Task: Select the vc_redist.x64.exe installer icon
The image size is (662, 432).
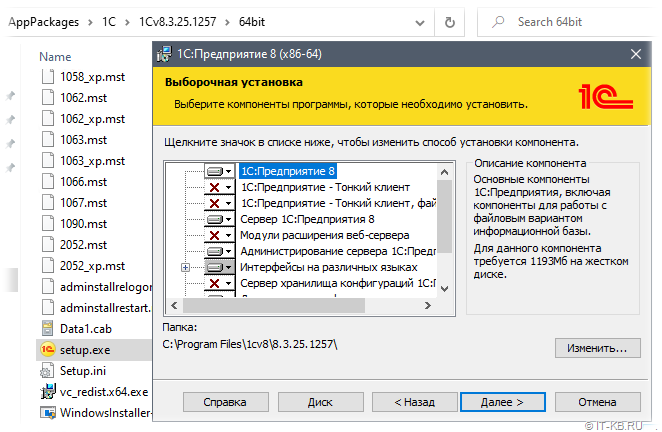Action: pyautogui.click(x=48, y=391)
